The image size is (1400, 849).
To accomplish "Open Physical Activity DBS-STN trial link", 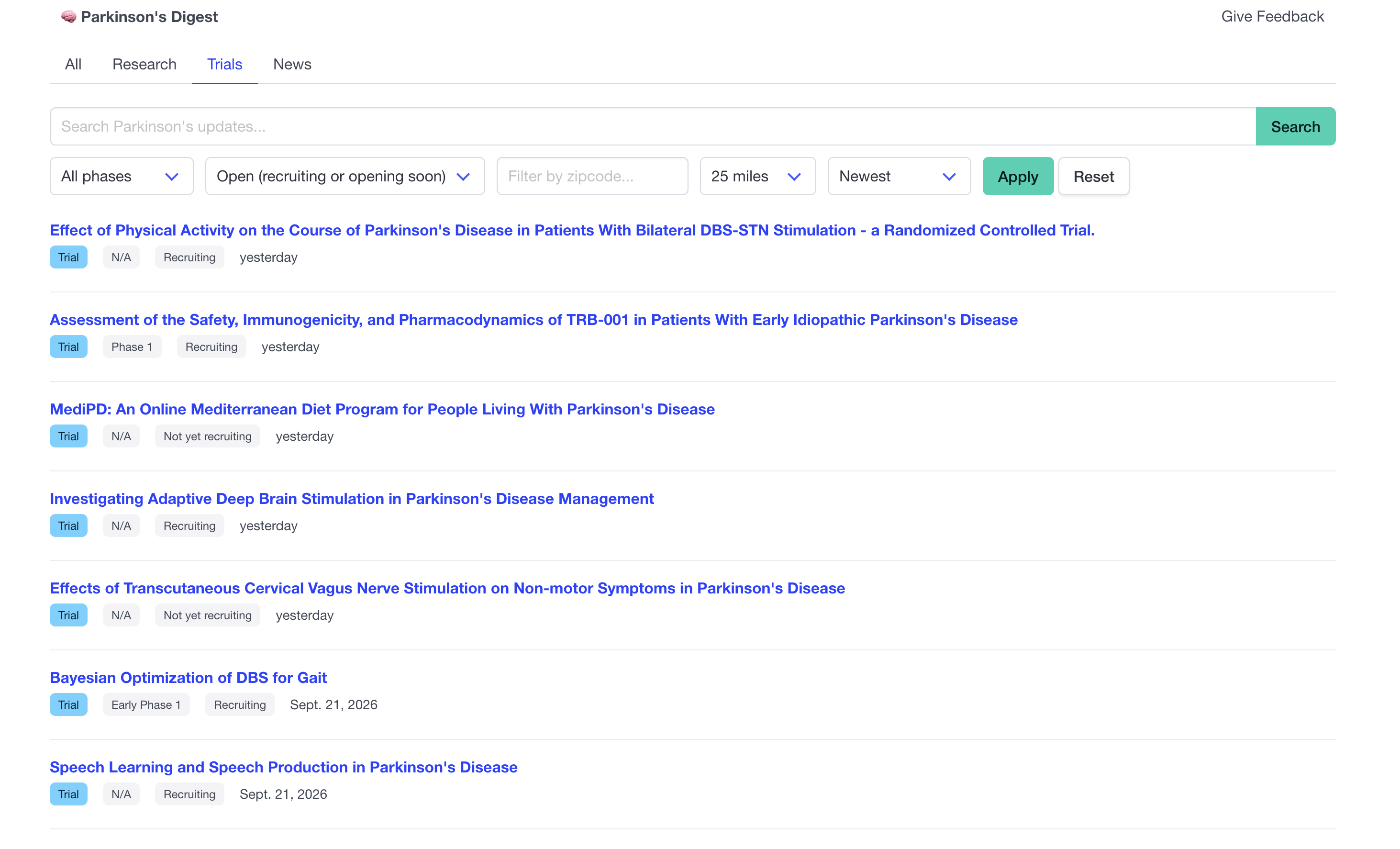I will coord(572,230).
